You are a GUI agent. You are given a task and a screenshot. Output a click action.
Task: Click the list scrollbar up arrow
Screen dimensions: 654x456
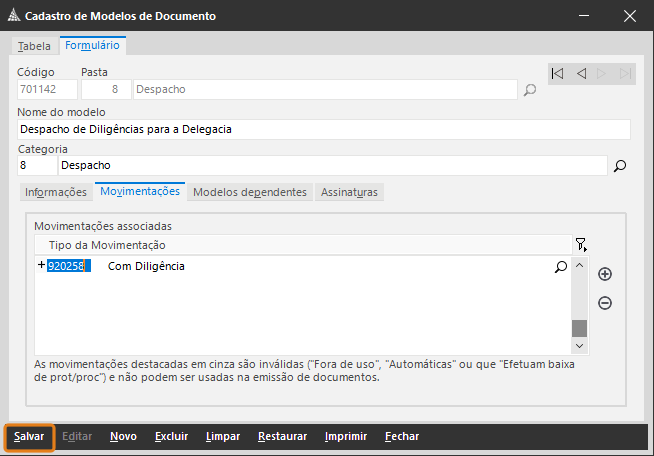point(579,265)
